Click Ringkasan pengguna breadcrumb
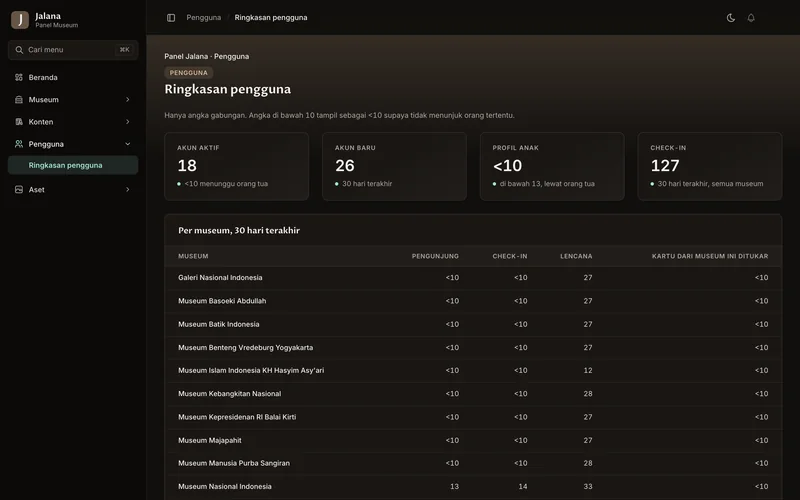Image resolution: width=800 pixels, height=500 pixels. click(x=271, y=17)
